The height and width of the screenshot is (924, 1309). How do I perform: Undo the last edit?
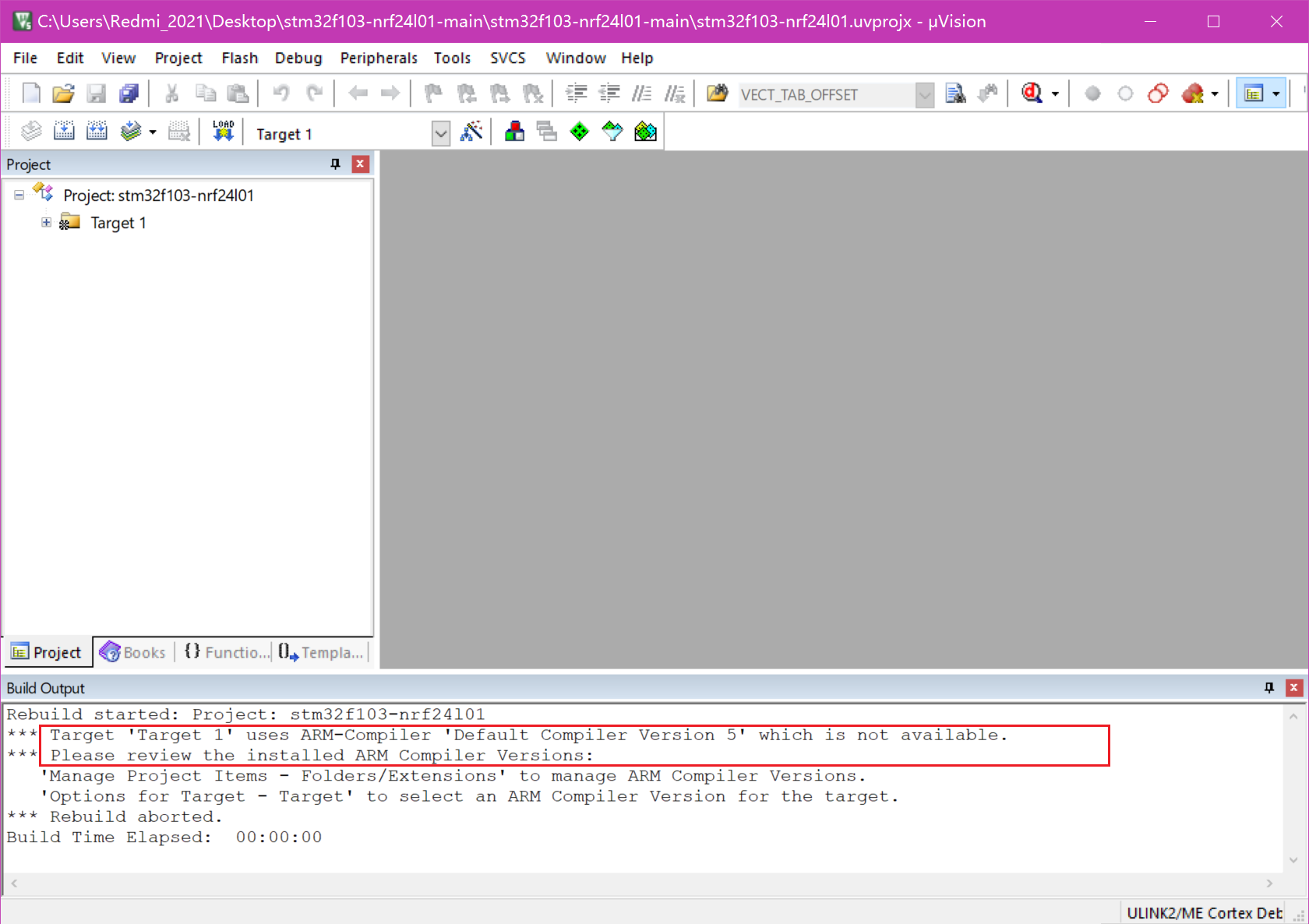coord(281,93)
